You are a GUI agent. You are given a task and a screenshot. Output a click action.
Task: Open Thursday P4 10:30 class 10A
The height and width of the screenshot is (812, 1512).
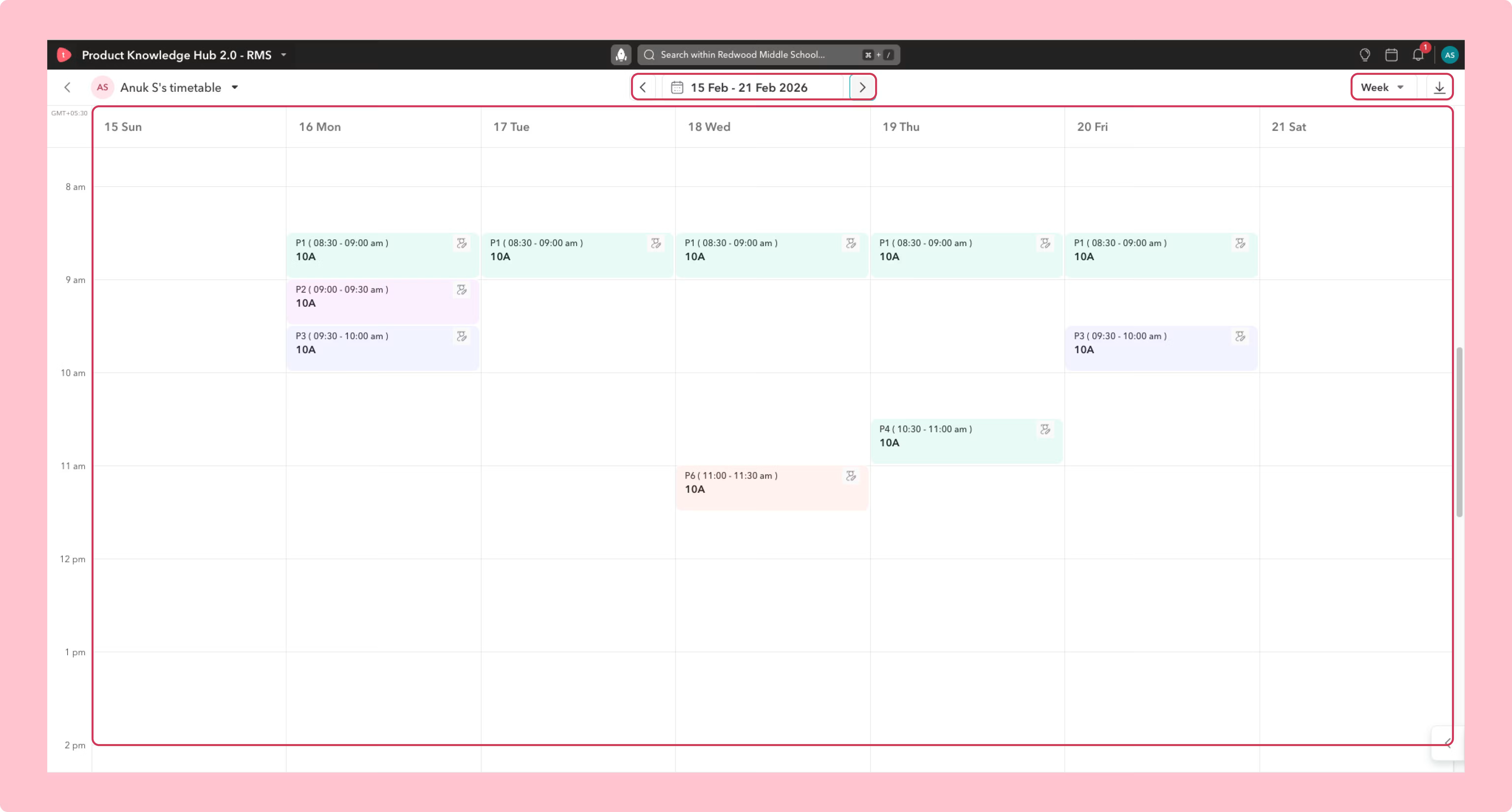pos(967,441)
